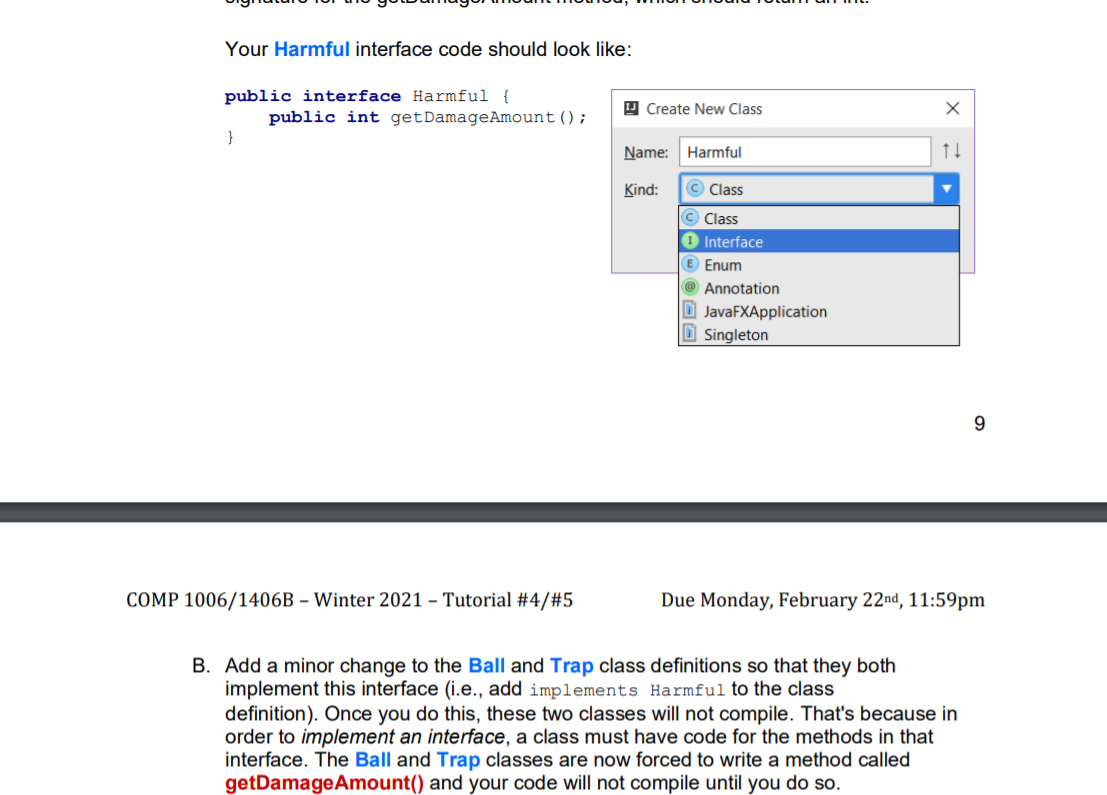1107x795 pixels.
Task: Click the Enum E icon in the list
Action: tap(688, 265)
